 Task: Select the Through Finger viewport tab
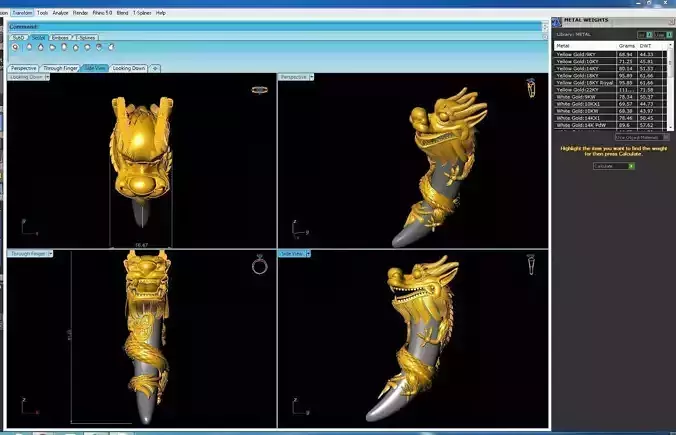(x=60, y=68)
